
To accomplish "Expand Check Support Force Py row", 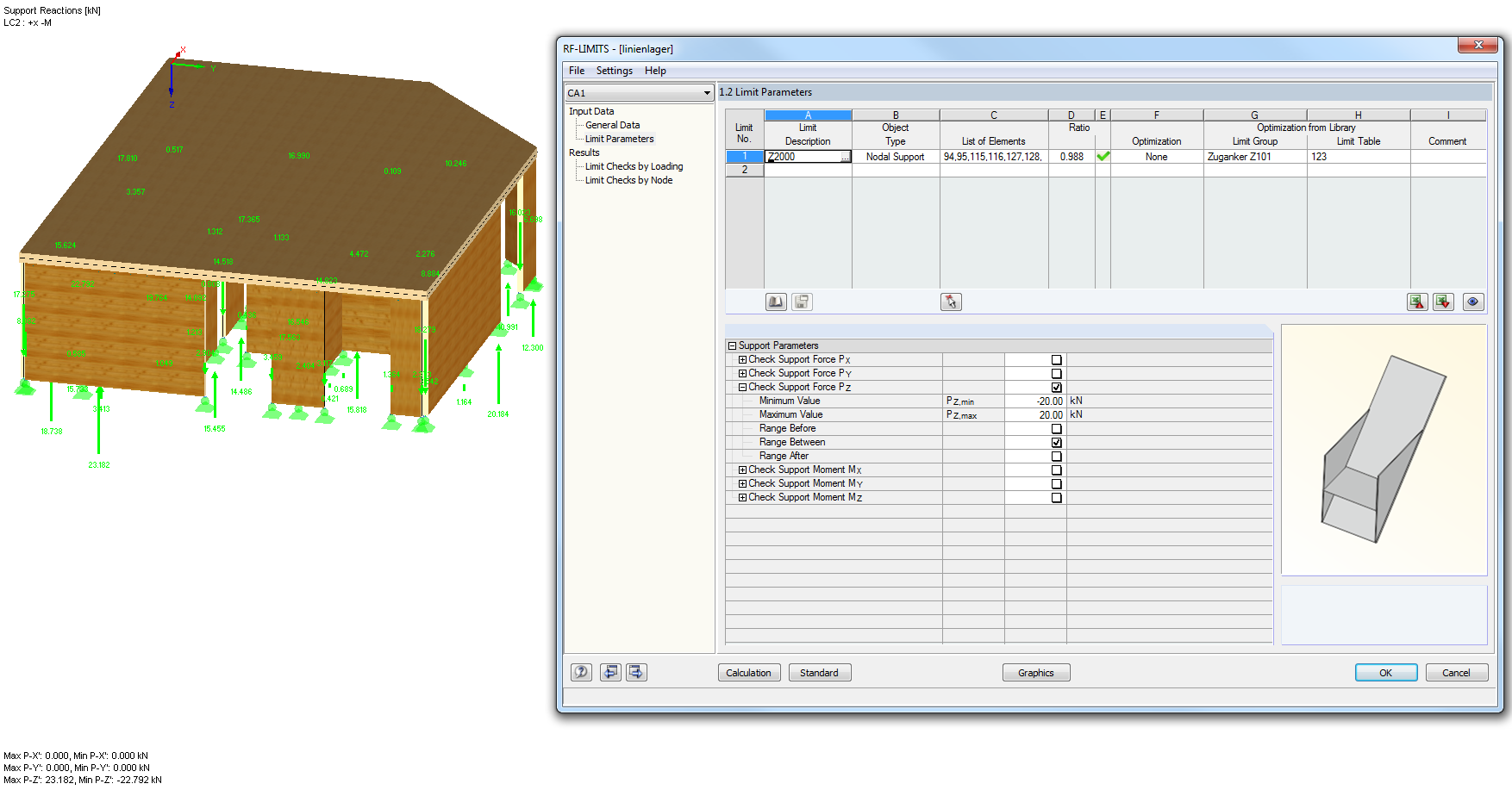I will click(742, 374).
